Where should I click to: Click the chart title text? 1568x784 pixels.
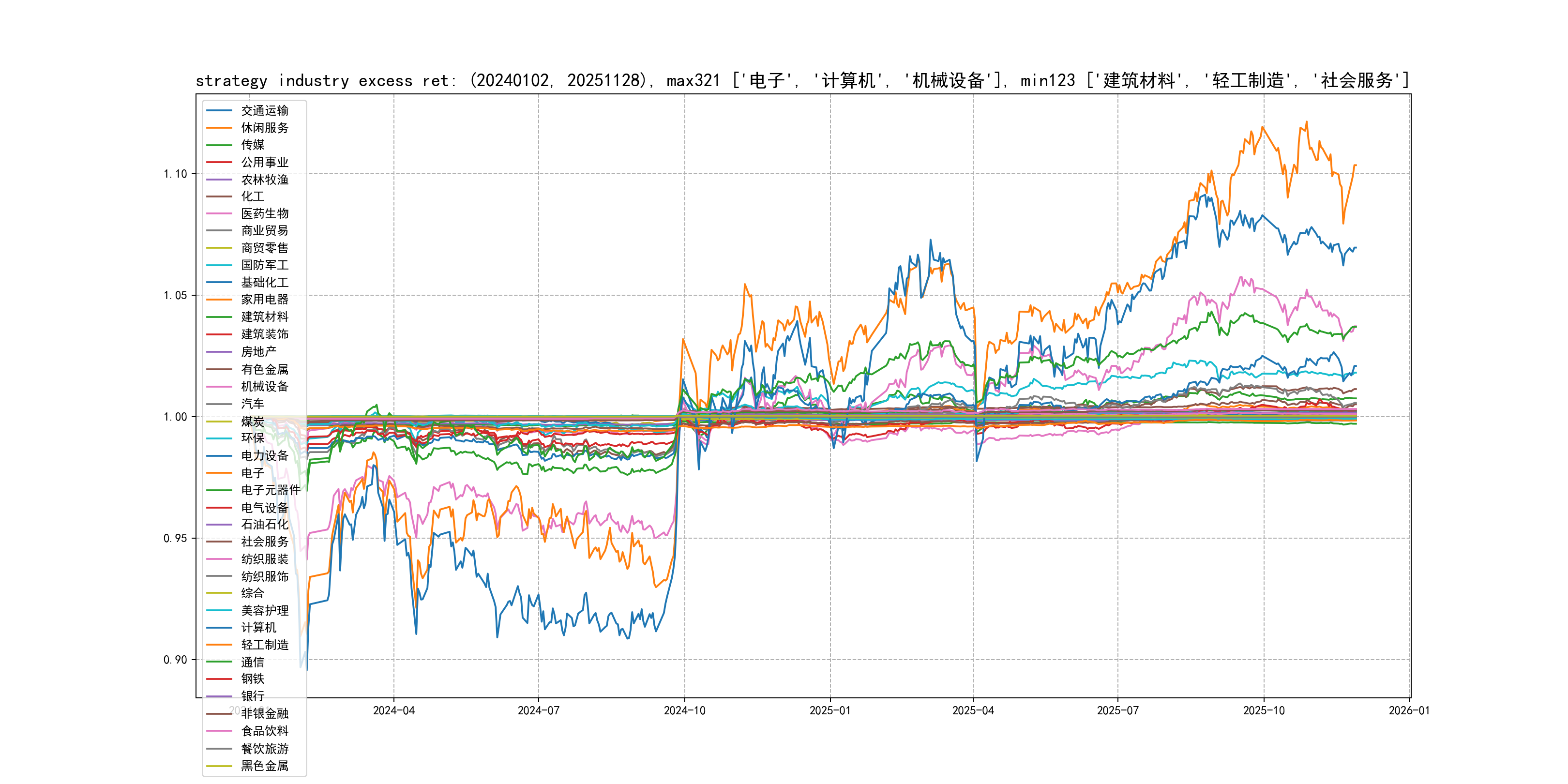click(802, 81)
